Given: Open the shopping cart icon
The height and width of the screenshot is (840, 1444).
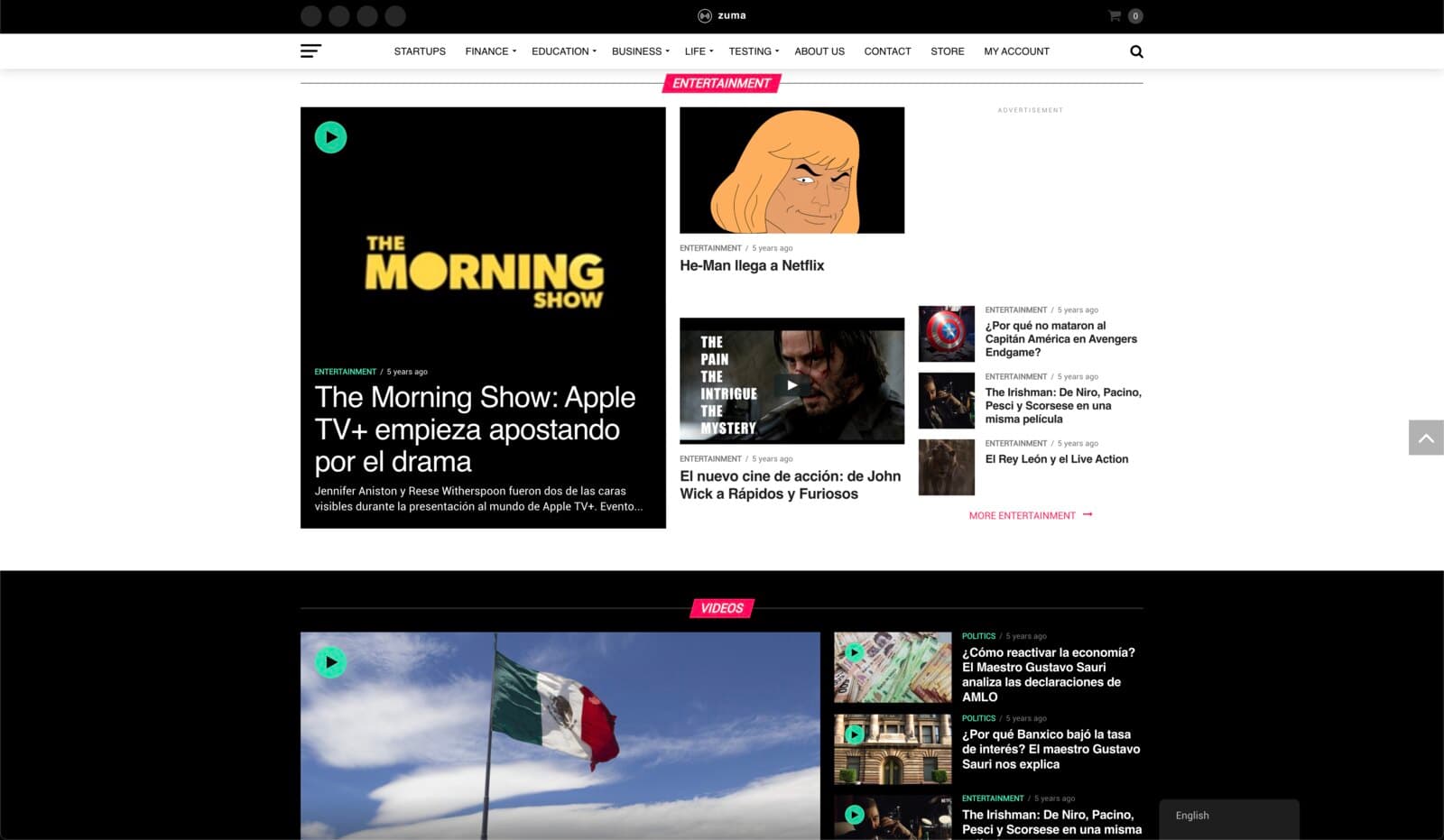Looking at the screenshot, I should 1115,15.
